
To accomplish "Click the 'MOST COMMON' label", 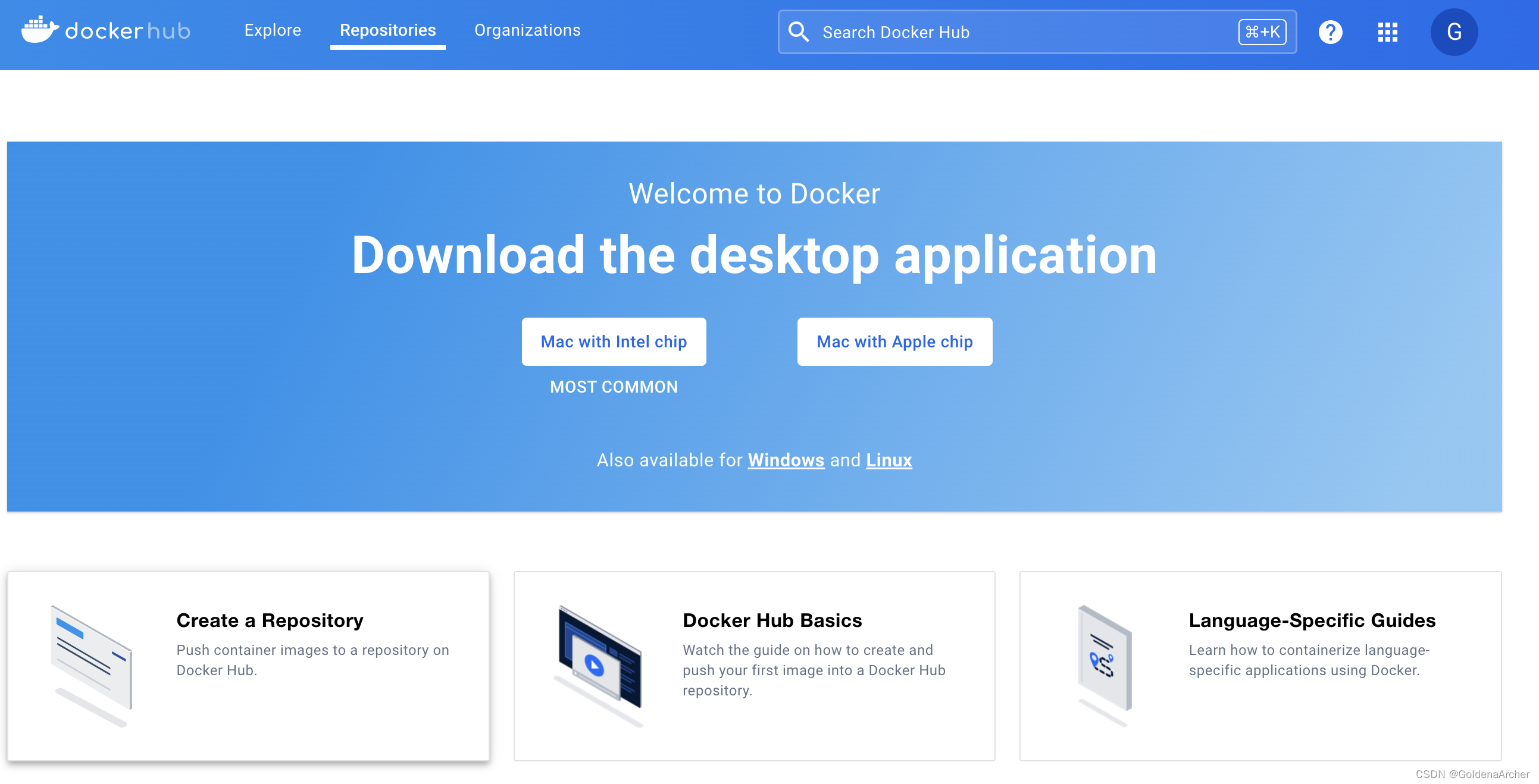I will [614, 387].
